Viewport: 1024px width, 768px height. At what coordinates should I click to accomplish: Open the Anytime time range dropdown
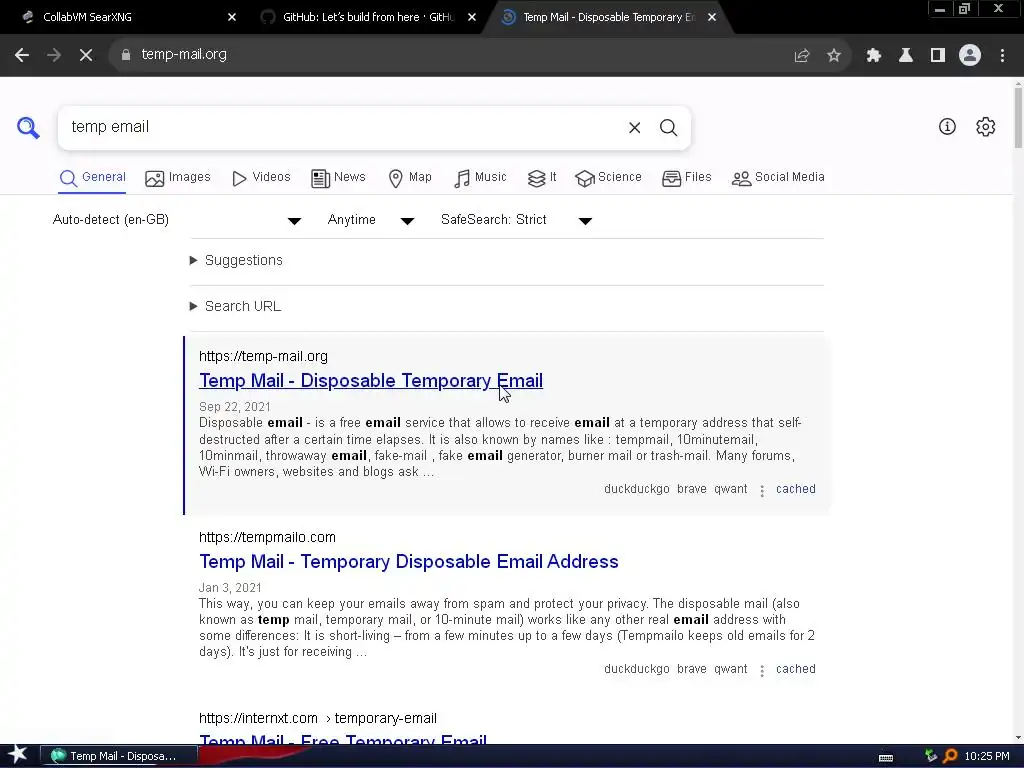(x=370, y=220)
